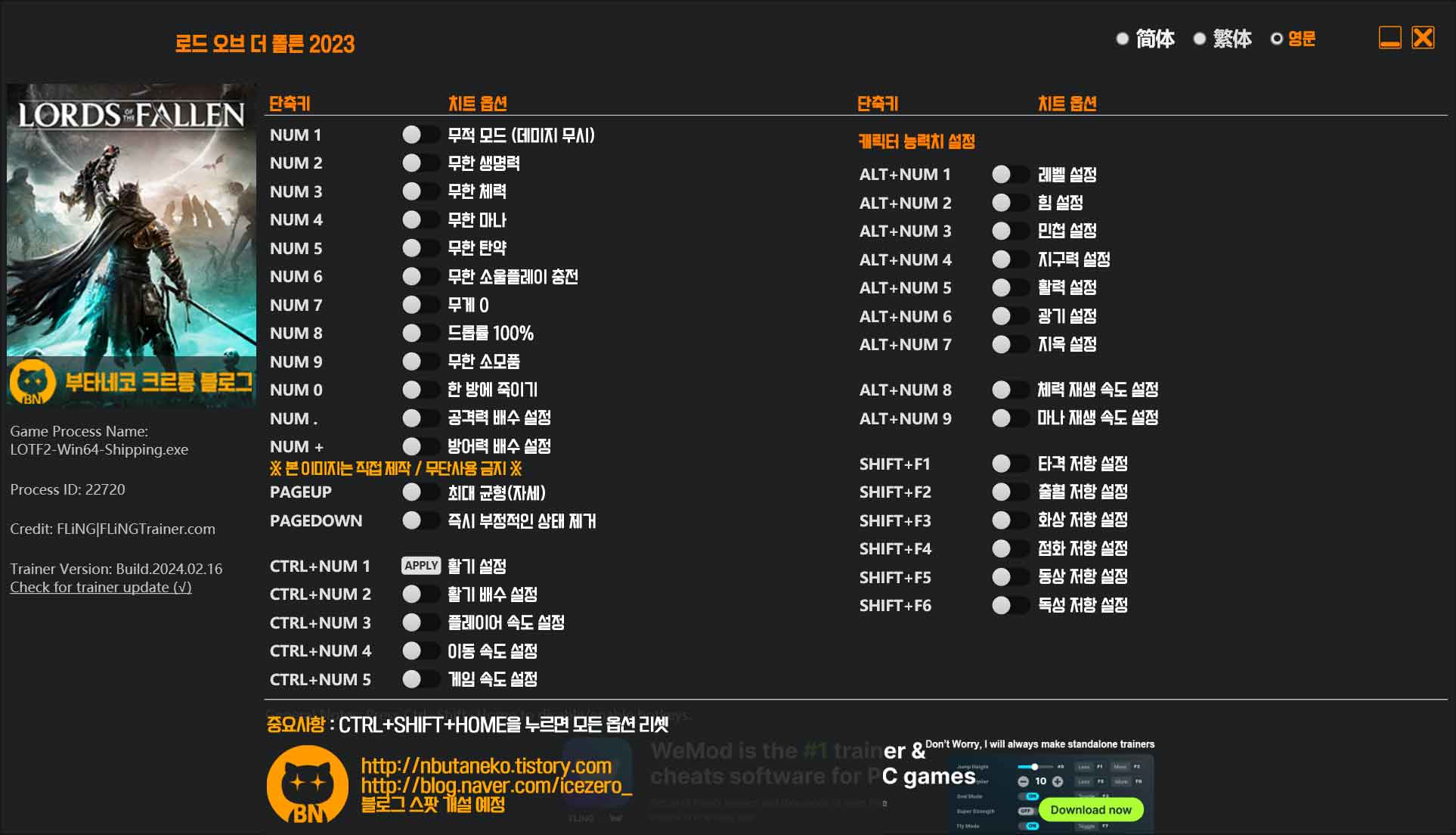Turn on the SHIFT+F3 resistance toggle

tap(1010, 520)
